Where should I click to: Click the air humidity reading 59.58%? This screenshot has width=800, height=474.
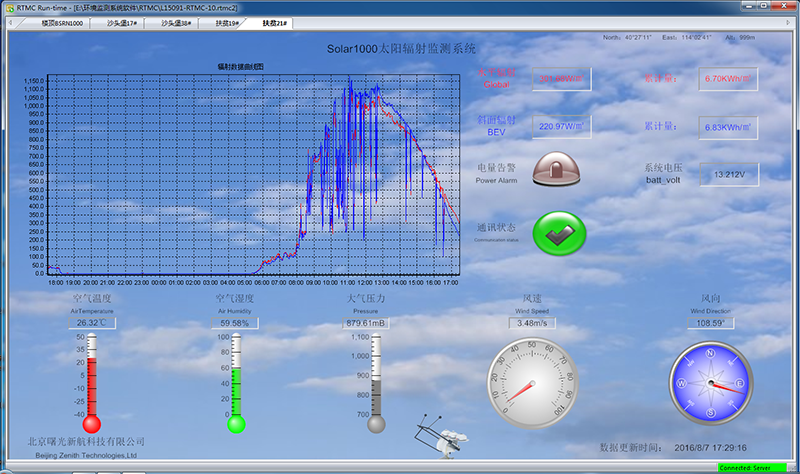coord(235,323)
